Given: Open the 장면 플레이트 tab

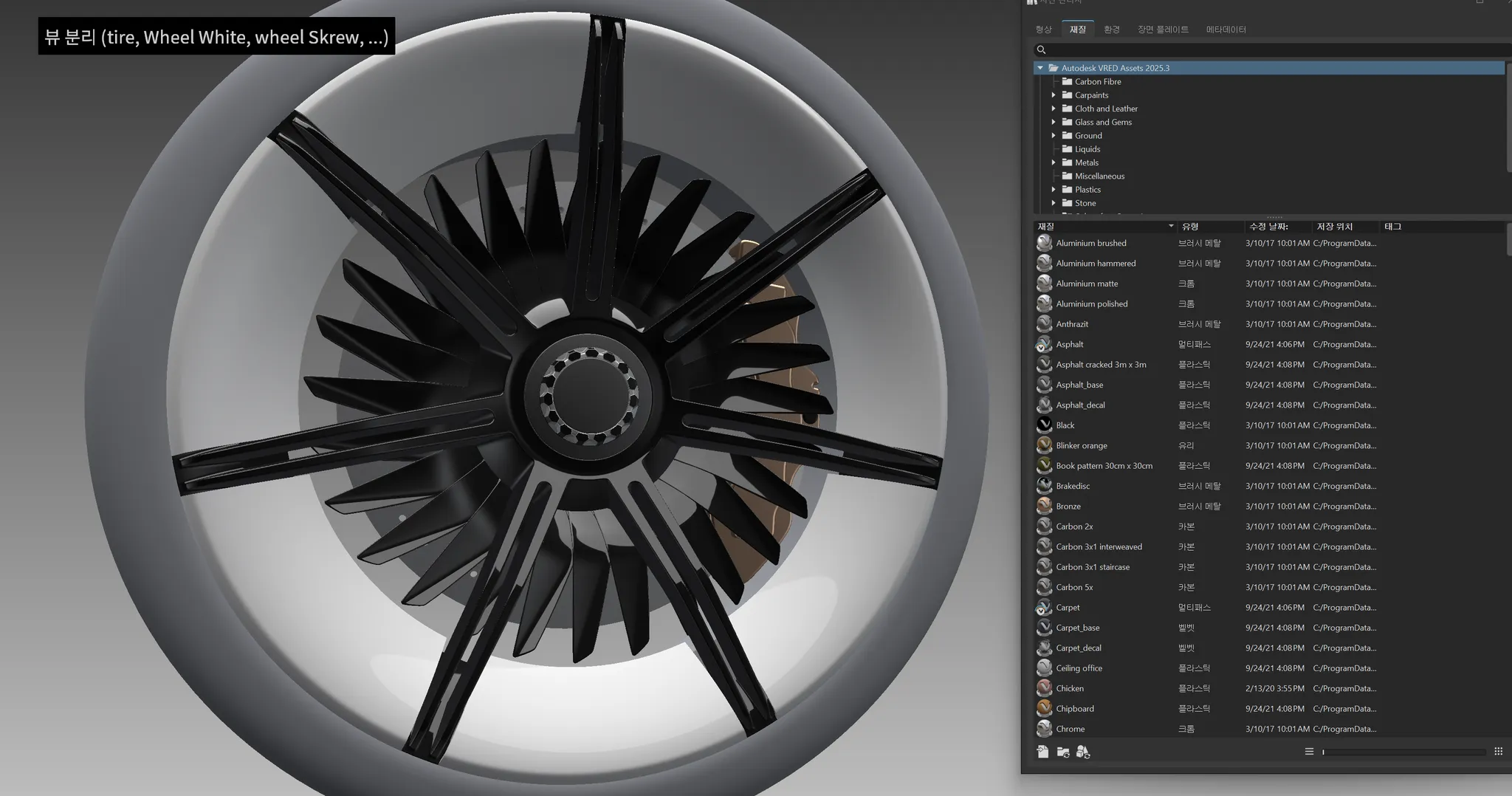Looking at the screenshot, I should [x=1163, y=30].
